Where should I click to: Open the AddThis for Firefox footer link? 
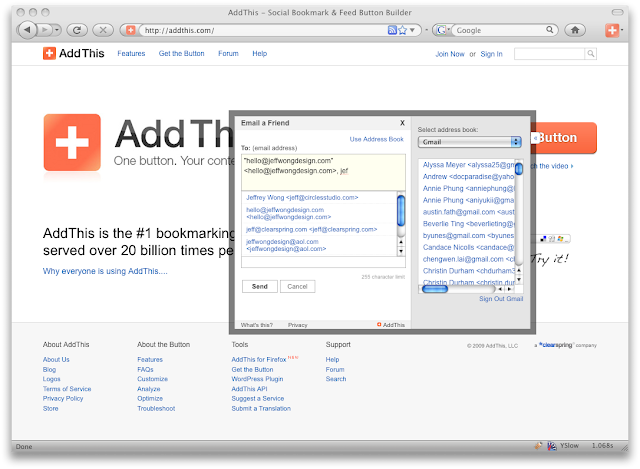click(259, 360)
